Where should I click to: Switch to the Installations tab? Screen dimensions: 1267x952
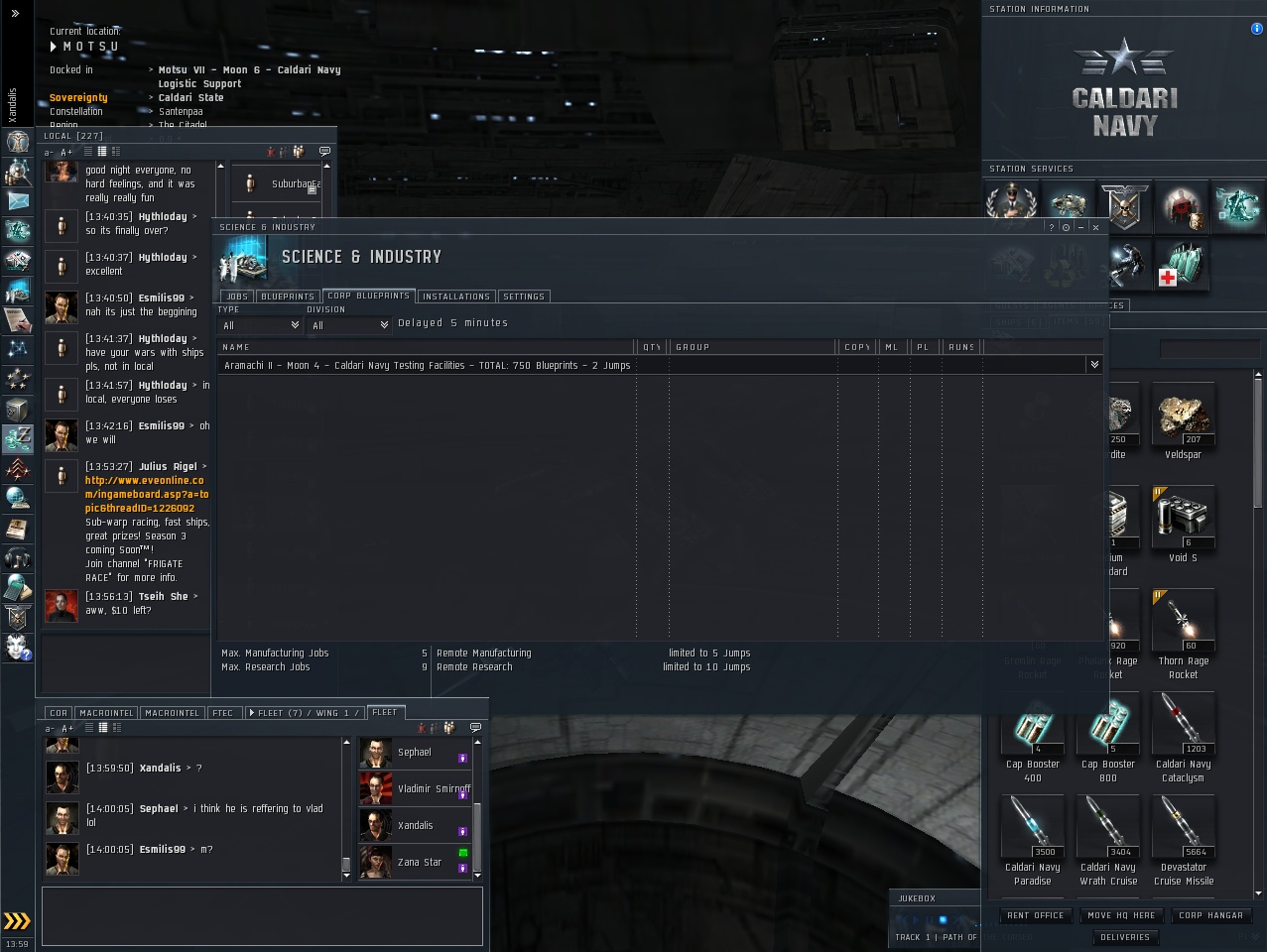click(x=456, y=297)
